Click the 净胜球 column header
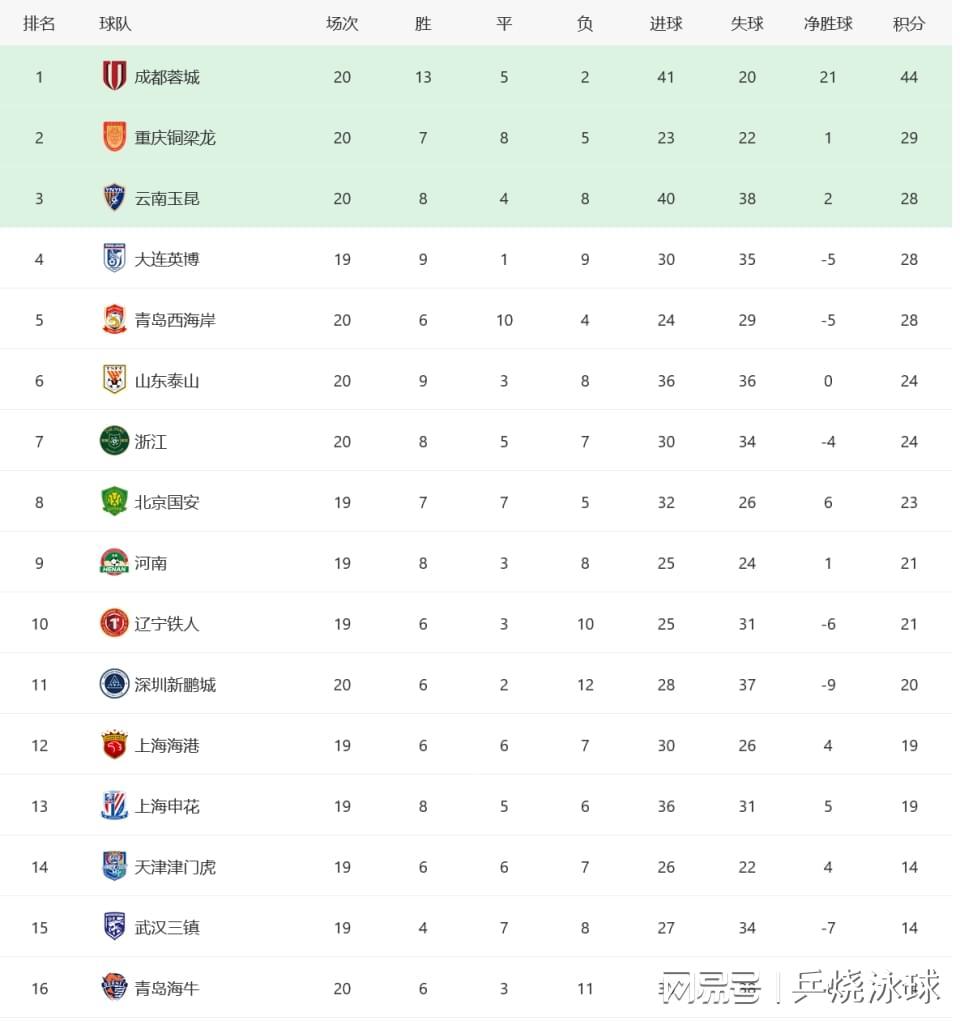Image resolution: width=960 pixels, height=1021 pixels. 828,24
